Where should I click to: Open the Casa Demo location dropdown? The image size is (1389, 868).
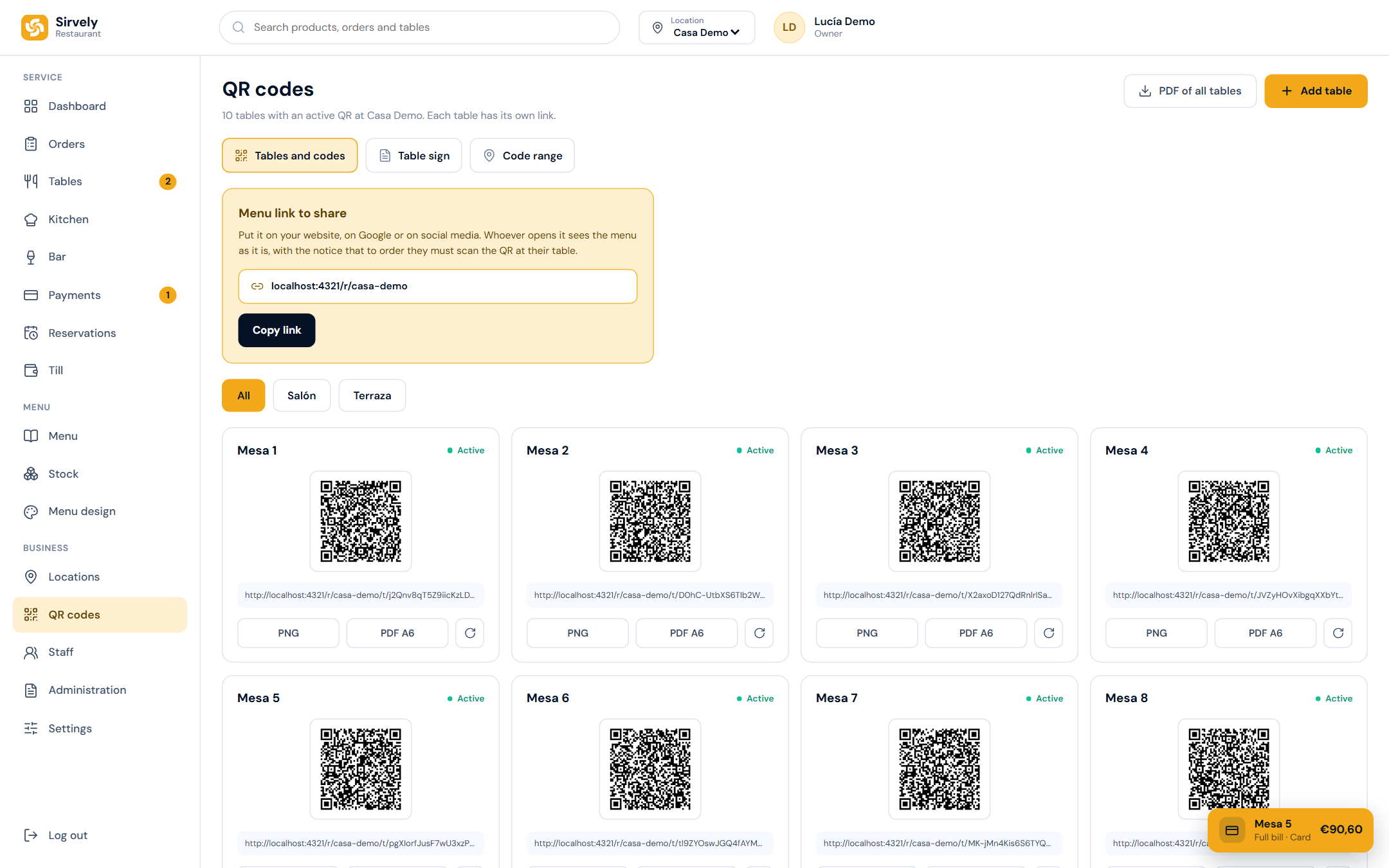click(x=697, y=27)
